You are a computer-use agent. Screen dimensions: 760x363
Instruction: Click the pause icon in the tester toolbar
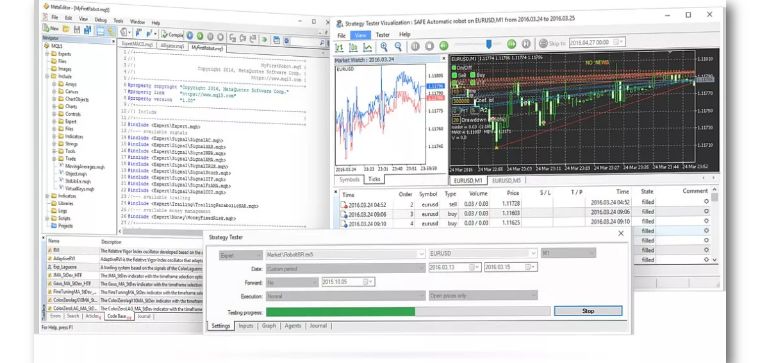tap(415, 47)
